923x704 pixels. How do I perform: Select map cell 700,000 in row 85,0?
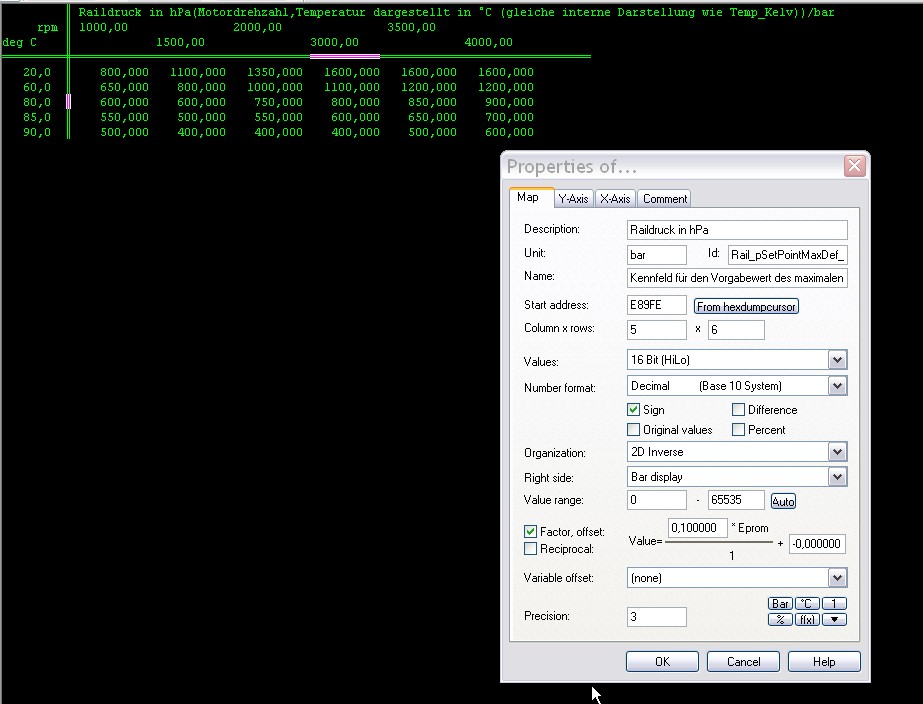tap(509, 117)
